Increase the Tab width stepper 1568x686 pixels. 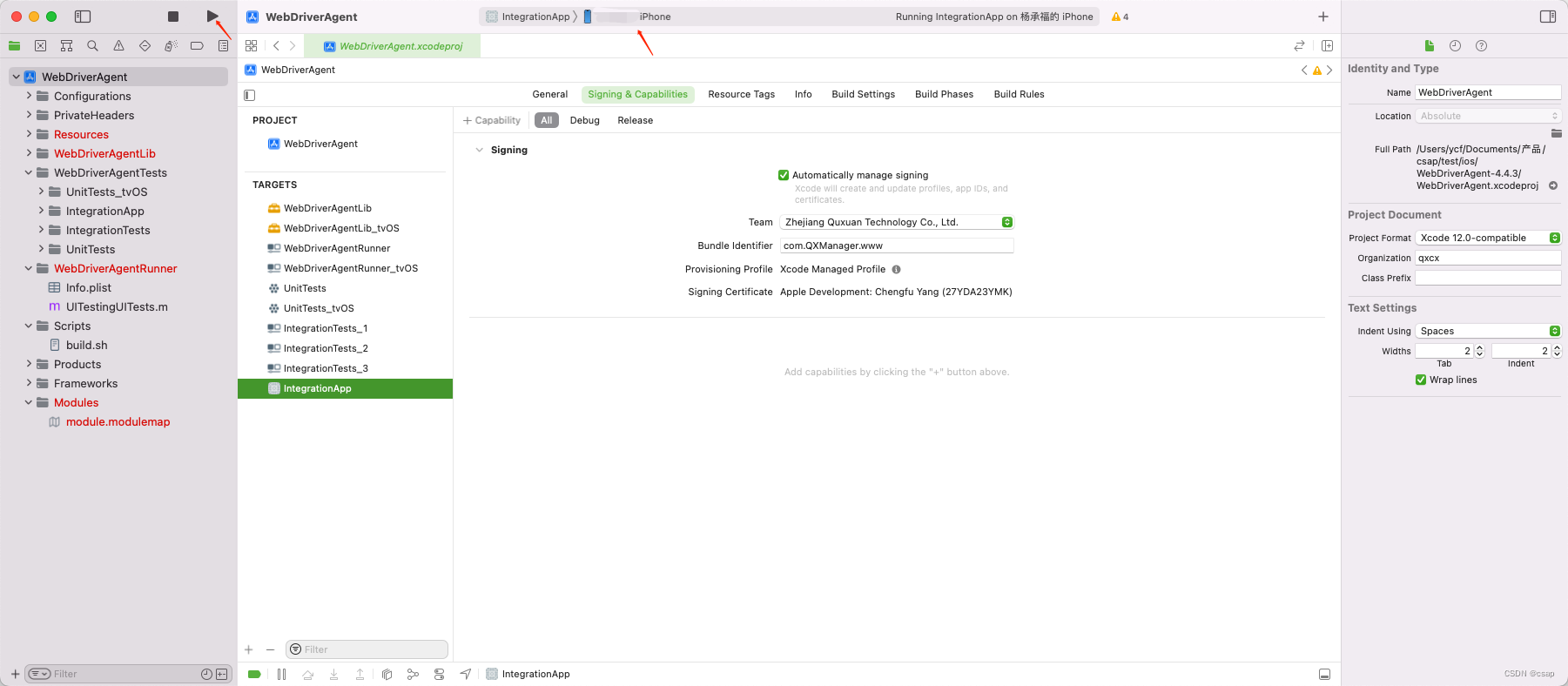click(x=1479, y=347)
